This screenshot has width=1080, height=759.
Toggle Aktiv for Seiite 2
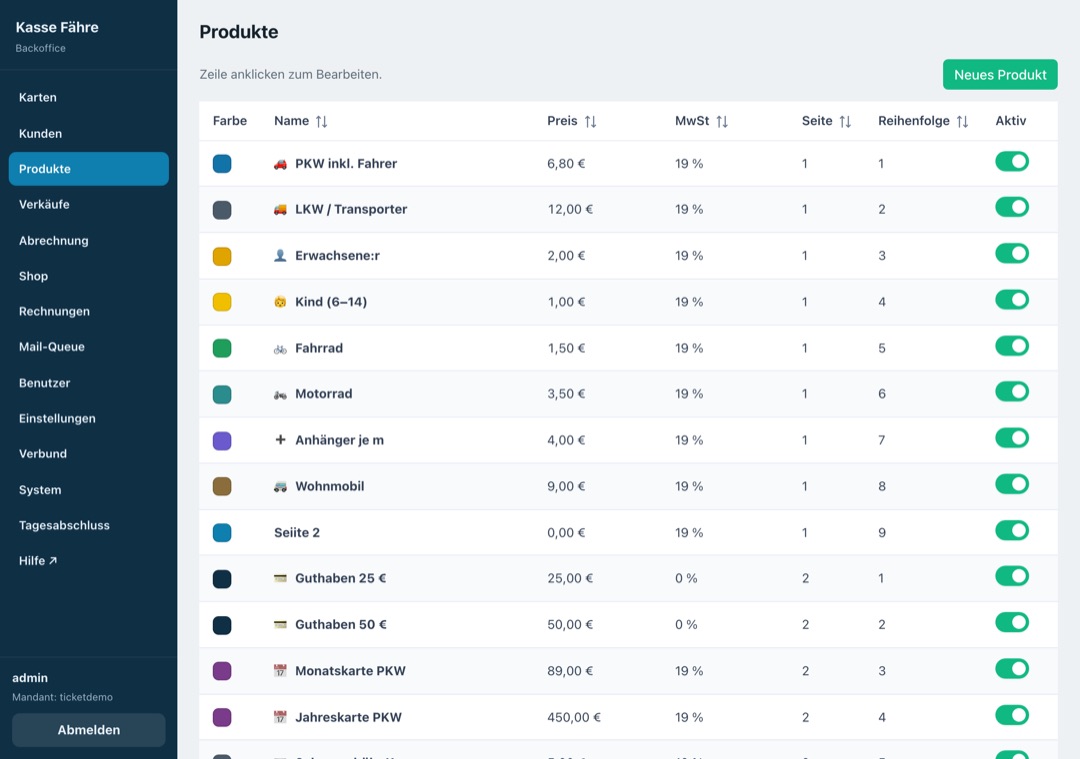(x=1012, y=530)
